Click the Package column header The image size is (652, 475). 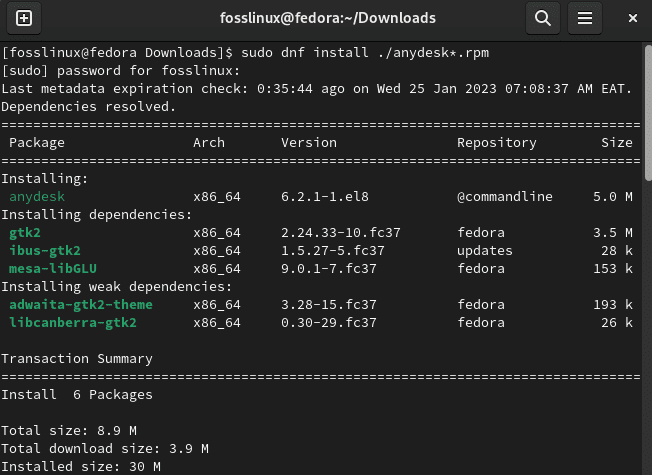tap(37, 143)
